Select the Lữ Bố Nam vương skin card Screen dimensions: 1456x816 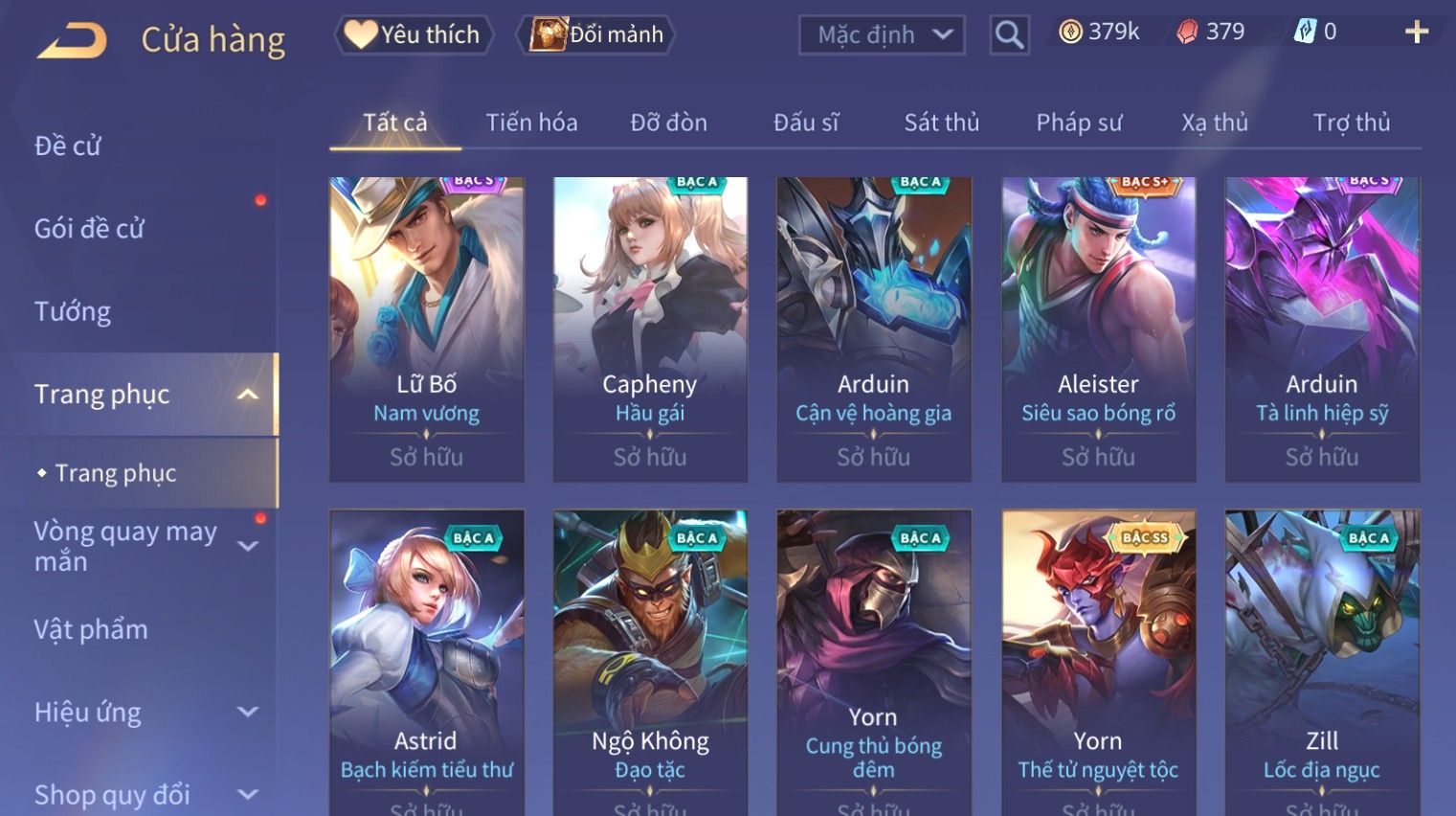pyautogui.click(x=427, y=329)
